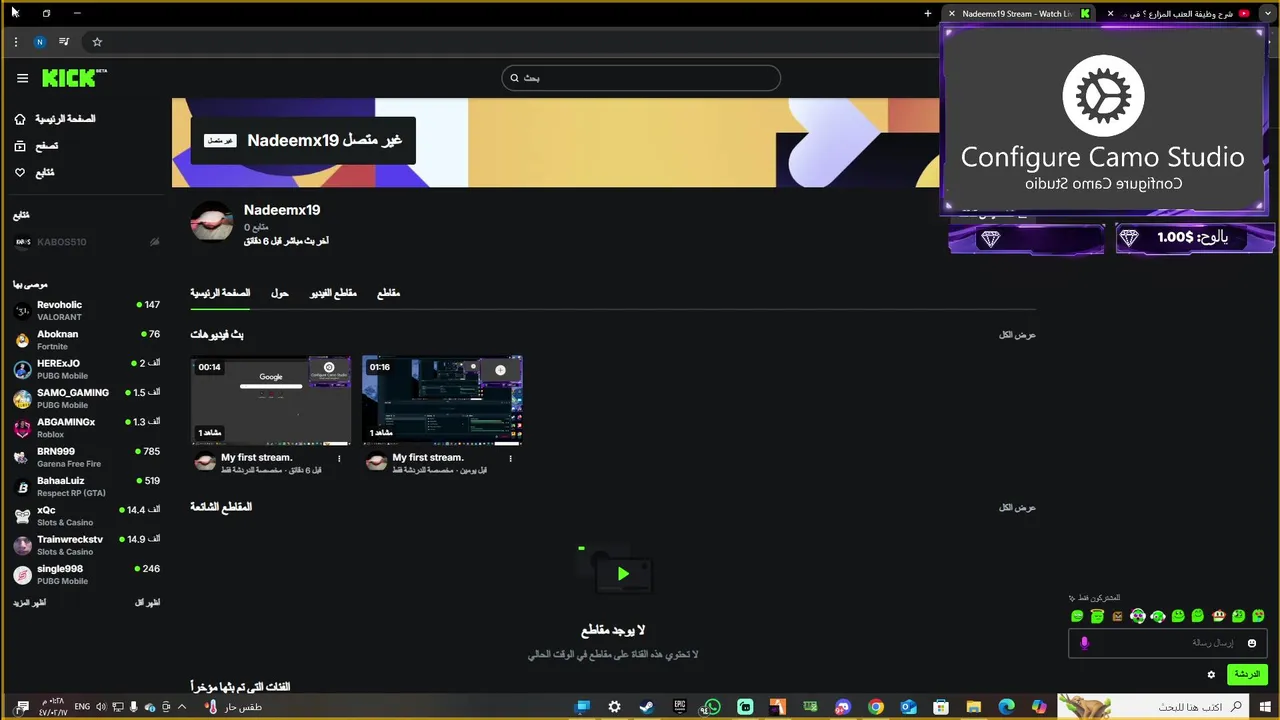Select the Video clips tab
Screen dimensions: 1280x720
pyautogui.click(x=333, y=293)
